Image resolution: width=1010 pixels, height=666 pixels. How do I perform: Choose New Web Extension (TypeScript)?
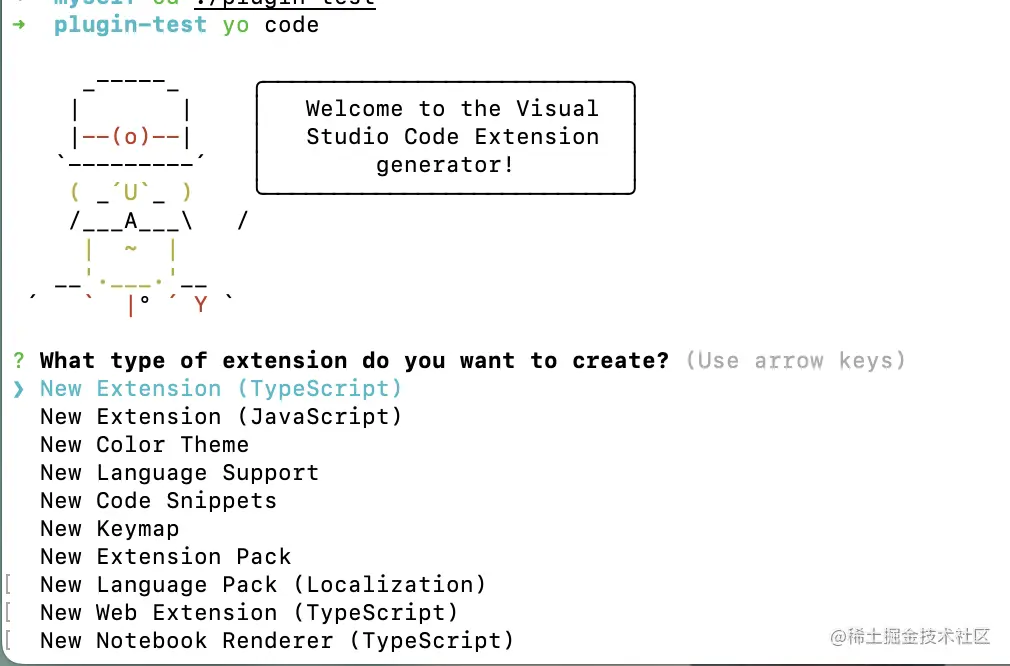[x=249, y=613]
